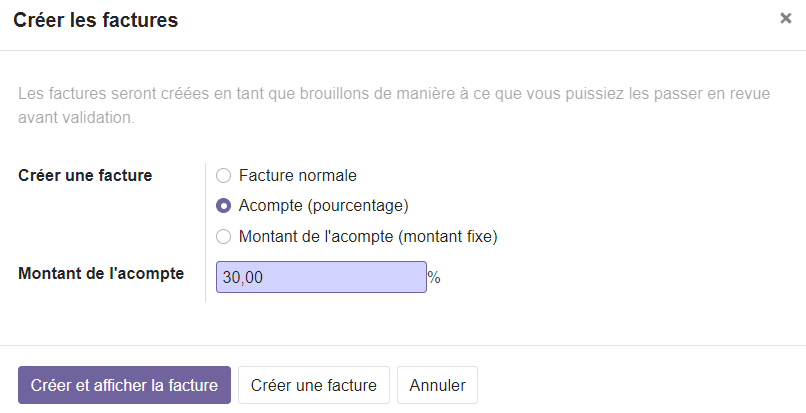
Task: Click Créer et afficher la facture button
Action: [x=124, y=385]
